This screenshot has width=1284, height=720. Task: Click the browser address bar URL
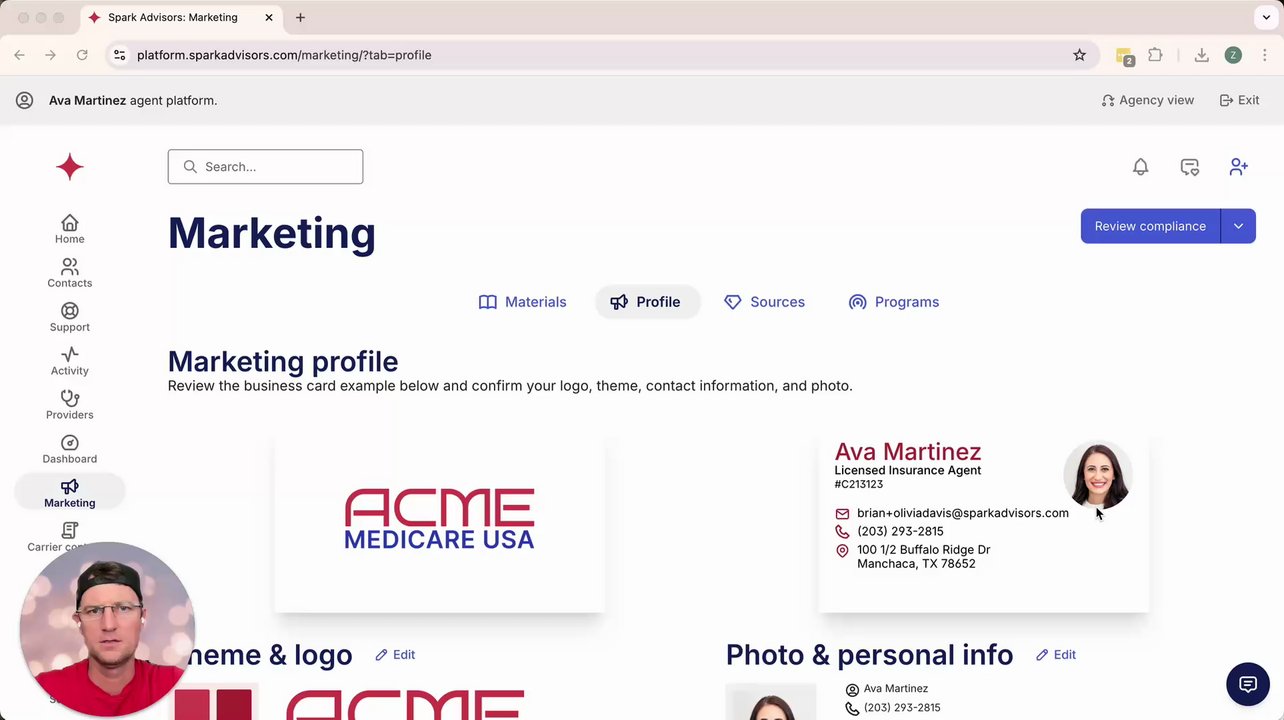pyautogui.click(x=284, y=55)
